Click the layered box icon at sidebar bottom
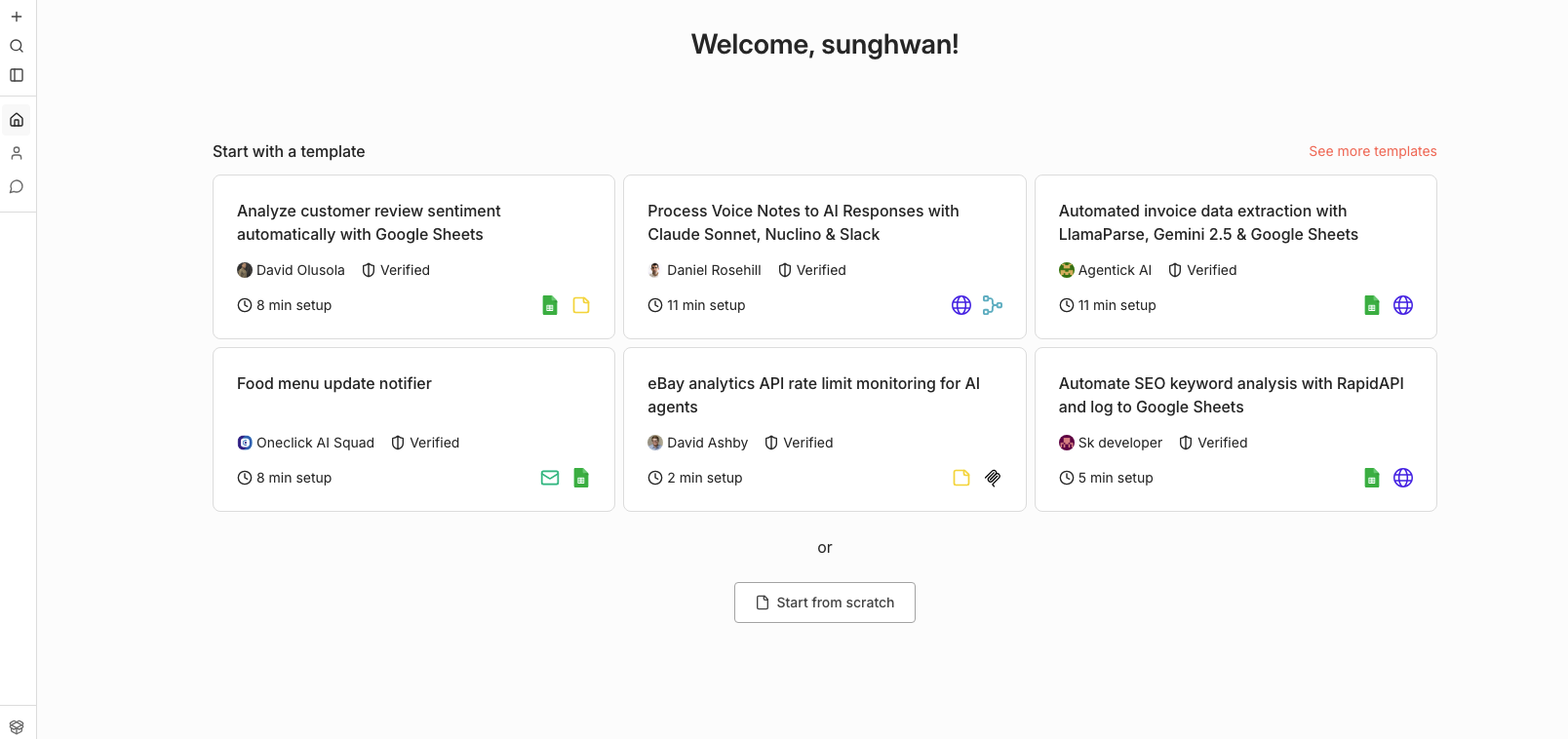Image resolution: width=1568 pixels, height=739 pixels. click(17, 726)
